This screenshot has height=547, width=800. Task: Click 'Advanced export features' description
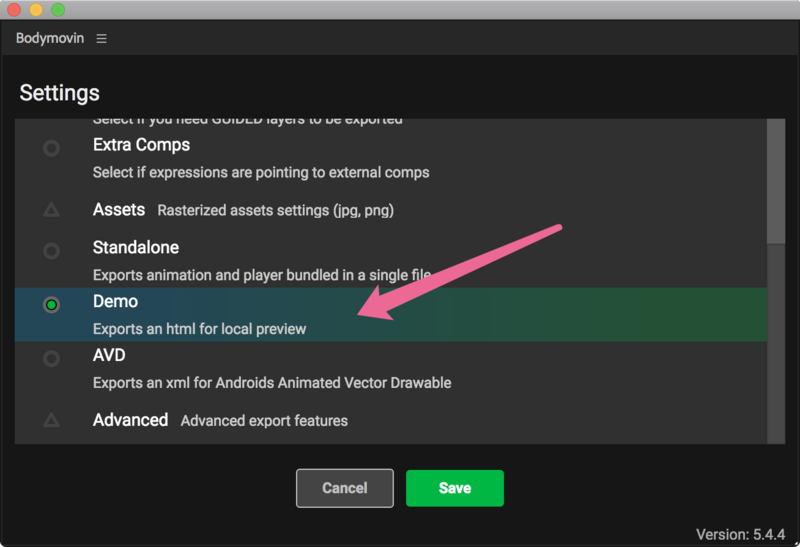264,420
